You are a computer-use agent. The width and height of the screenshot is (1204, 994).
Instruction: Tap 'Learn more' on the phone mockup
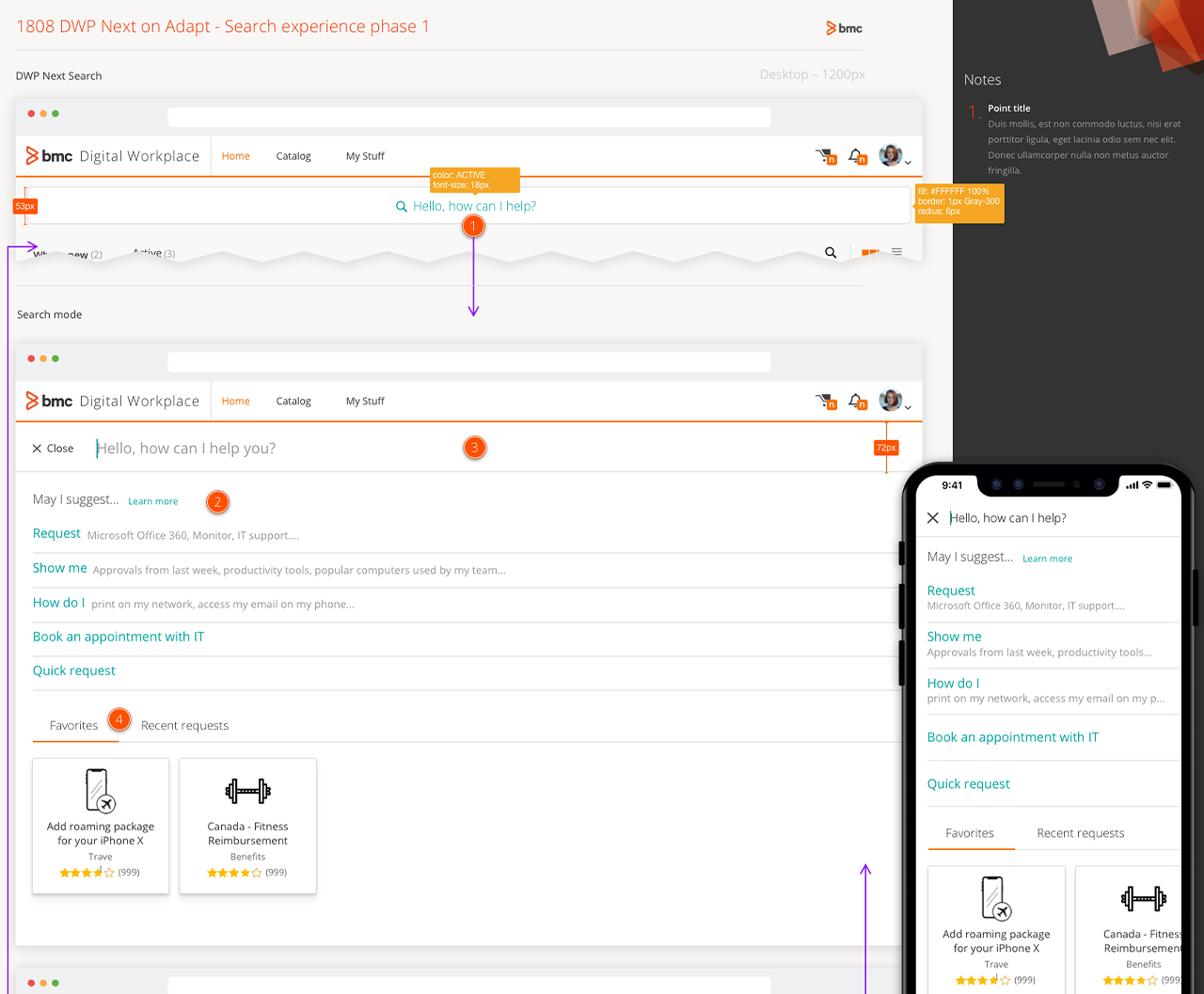click(1047, 559)
